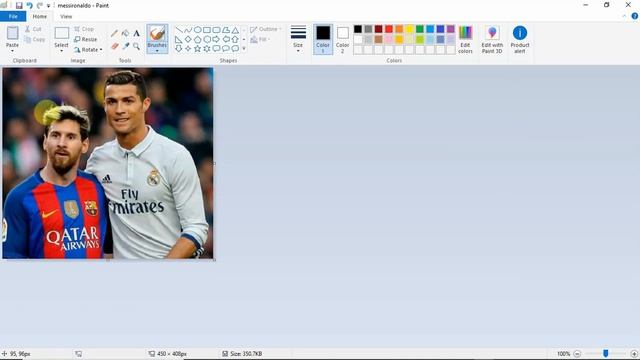Choose the Curve shape
The height and width of the screenshot is (360, 640).
click(188, 30)
